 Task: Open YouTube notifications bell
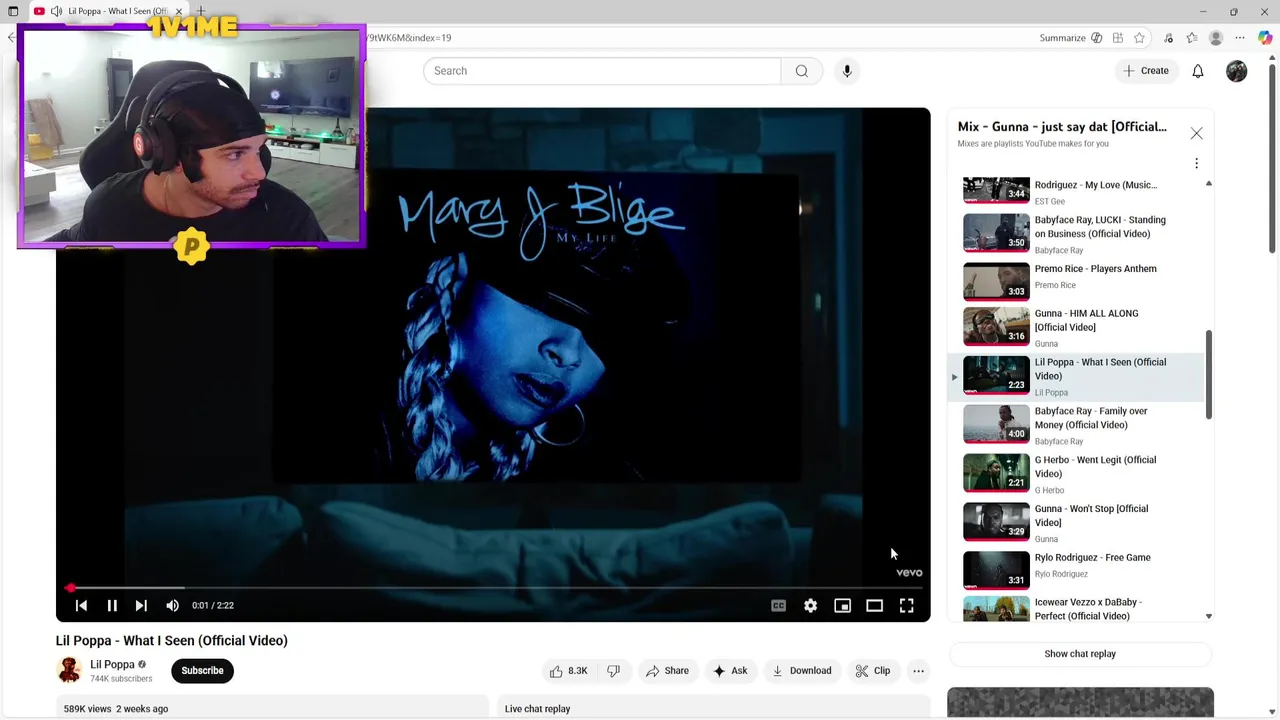[1198, 71]
